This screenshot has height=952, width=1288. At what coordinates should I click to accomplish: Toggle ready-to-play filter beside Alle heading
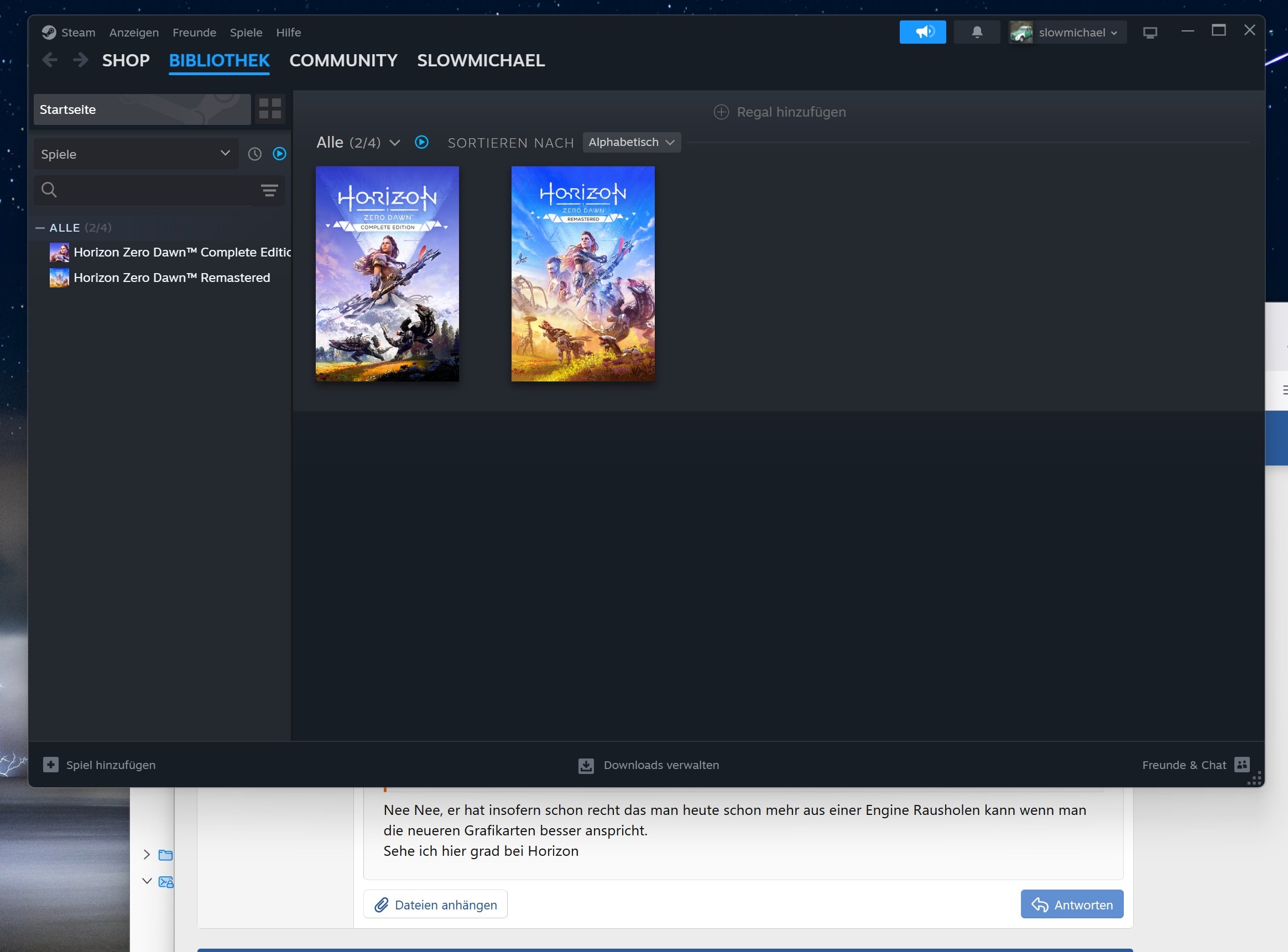click(x=422, y=142)
